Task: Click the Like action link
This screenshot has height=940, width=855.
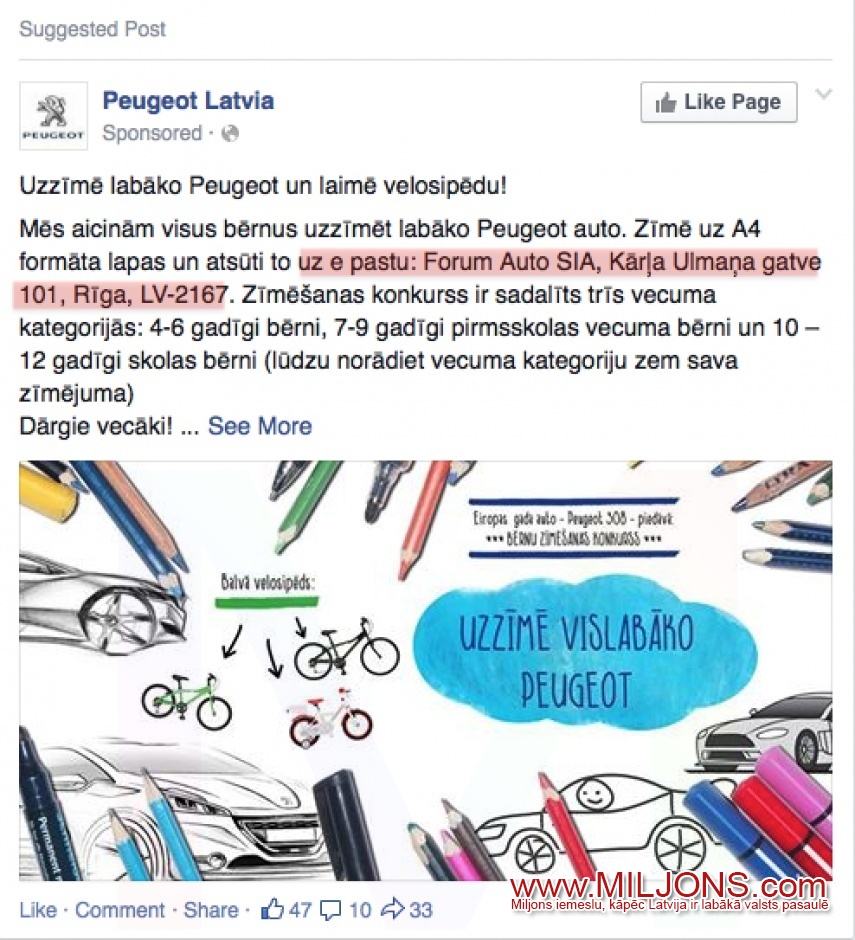Action: (x=38, y=909)
